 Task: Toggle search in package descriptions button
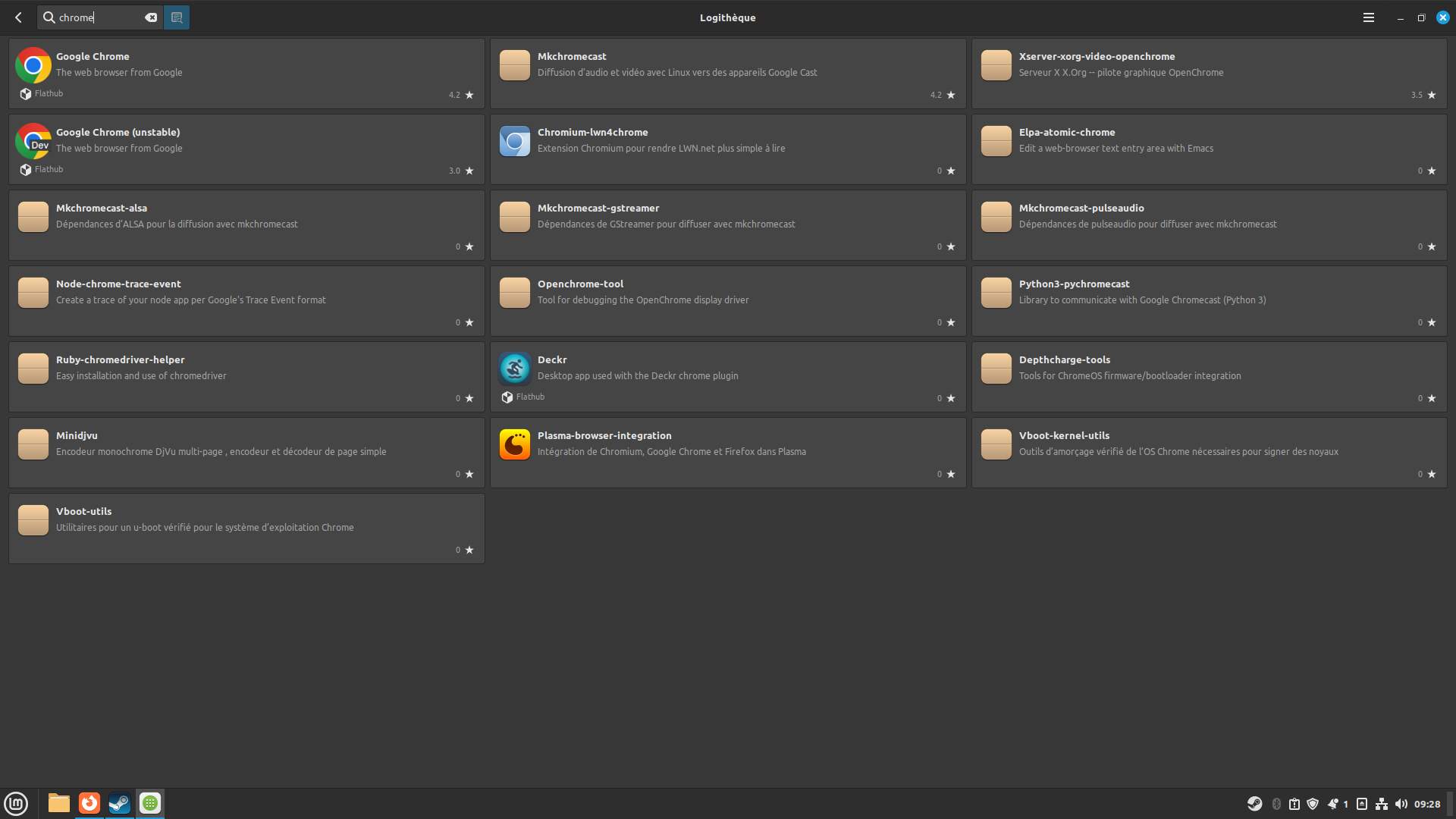click(x=177, y=17)
